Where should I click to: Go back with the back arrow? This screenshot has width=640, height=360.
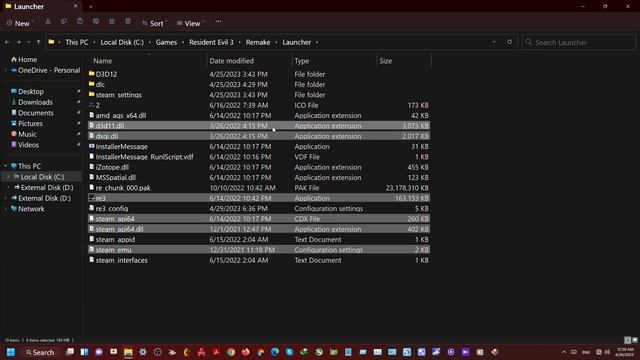tap(7, 42)
